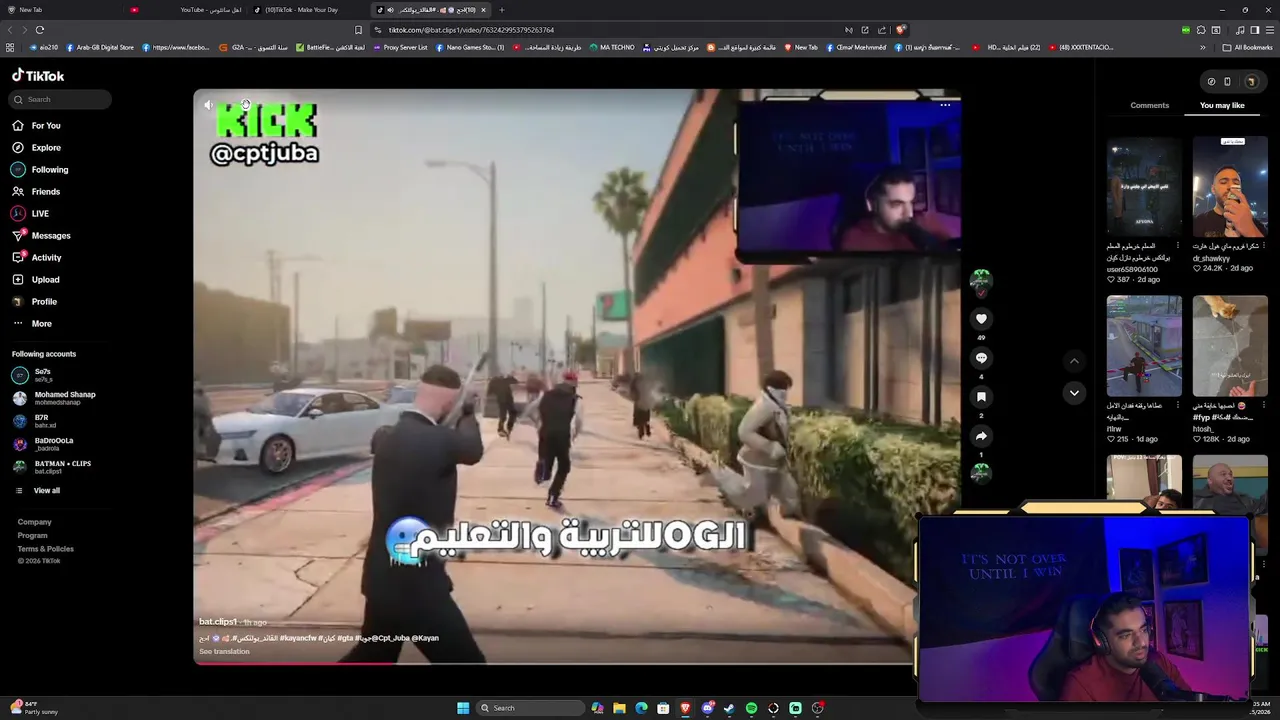Viewport: 1280px width, 720px height.
Task: Focus the TikTok search box
Action: point(62,99)
